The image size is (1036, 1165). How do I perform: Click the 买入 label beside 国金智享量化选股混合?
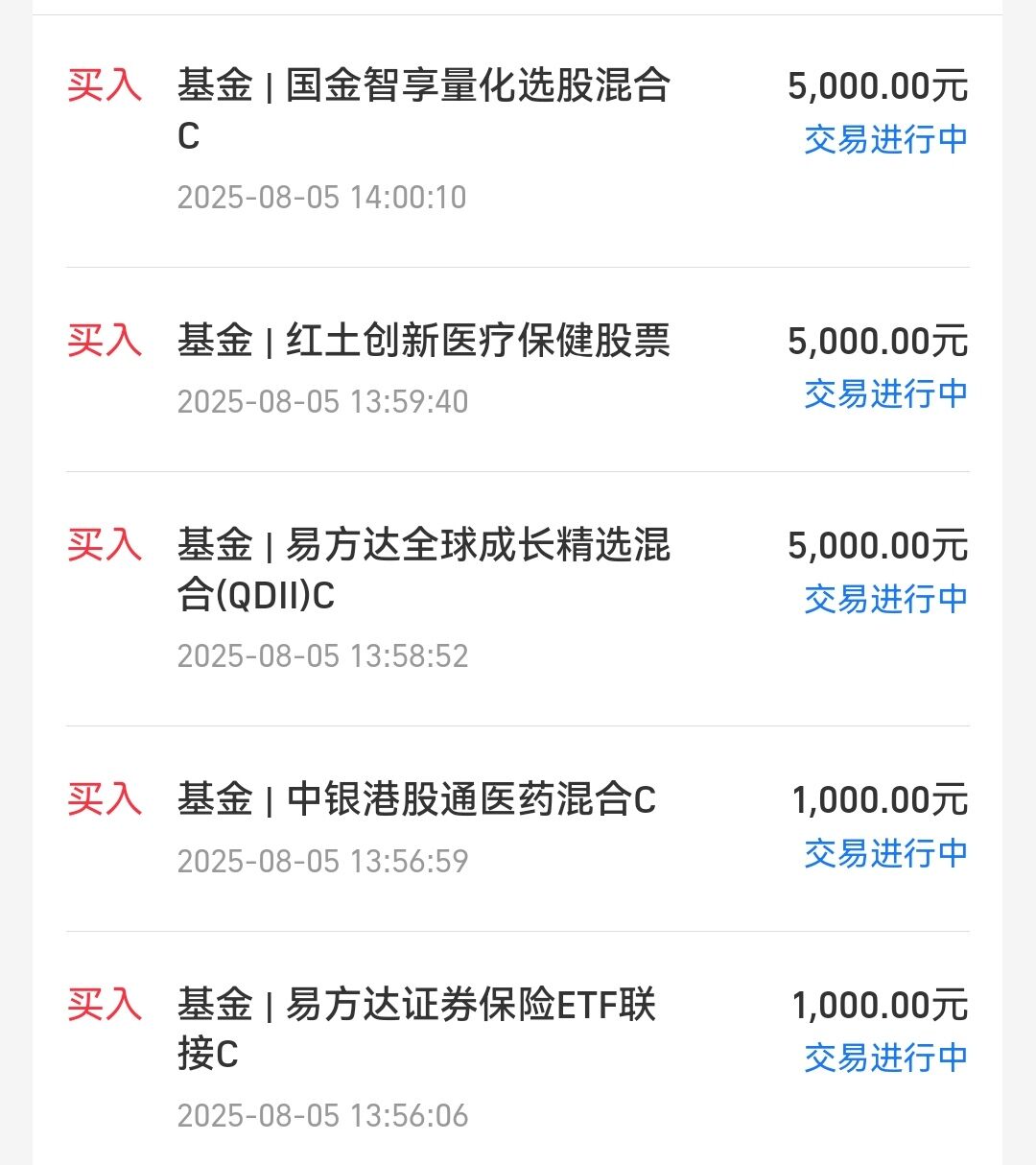tap(105, 85)
